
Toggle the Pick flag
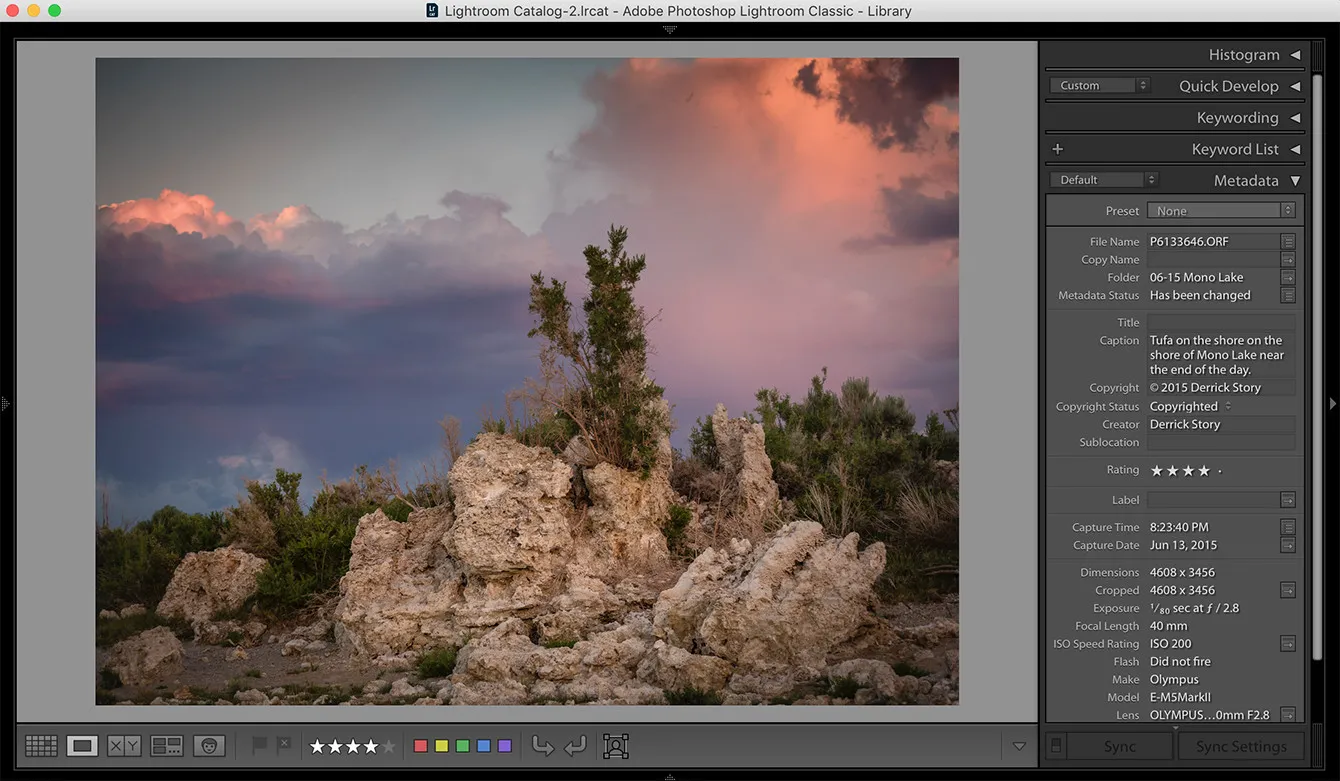(259, 745)
